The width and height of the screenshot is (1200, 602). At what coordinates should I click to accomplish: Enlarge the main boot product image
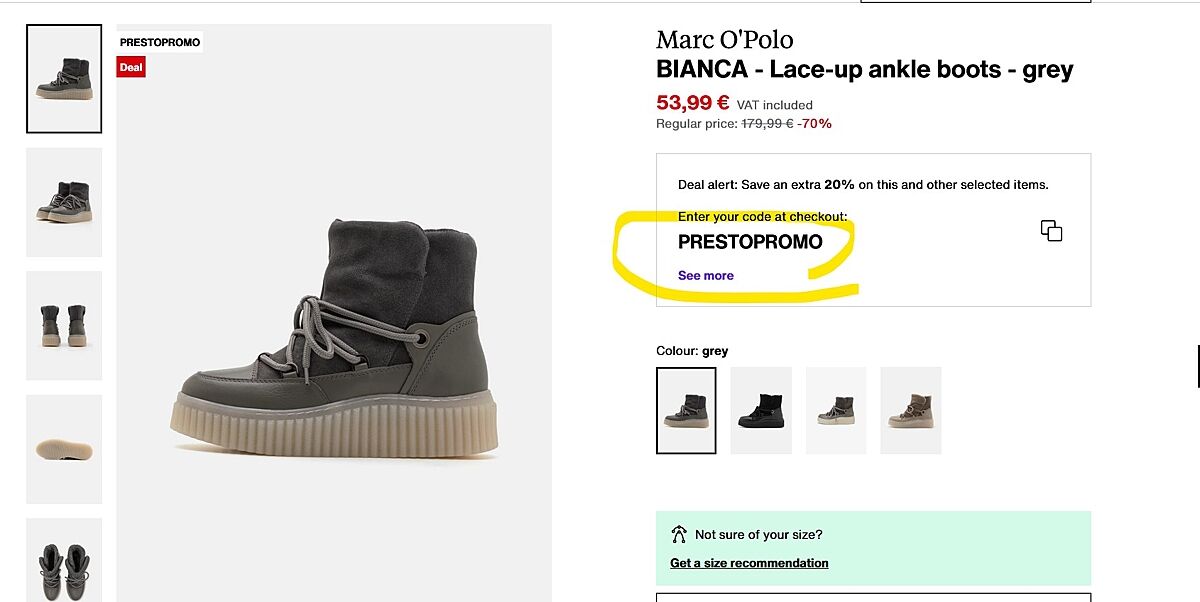coord(334,340)
